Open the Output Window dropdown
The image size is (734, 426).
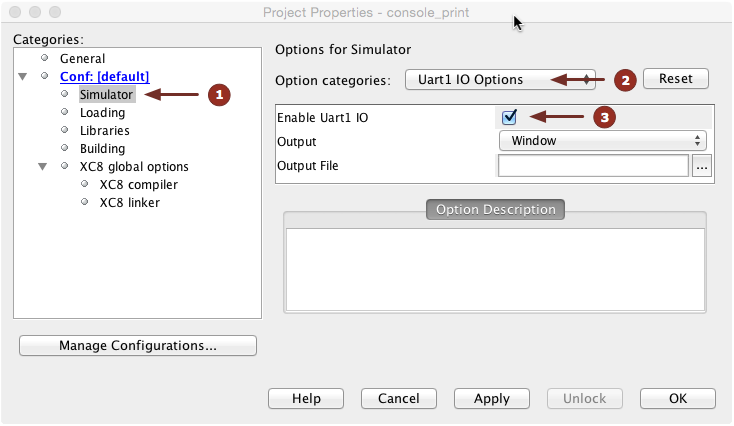click(602, 141)
